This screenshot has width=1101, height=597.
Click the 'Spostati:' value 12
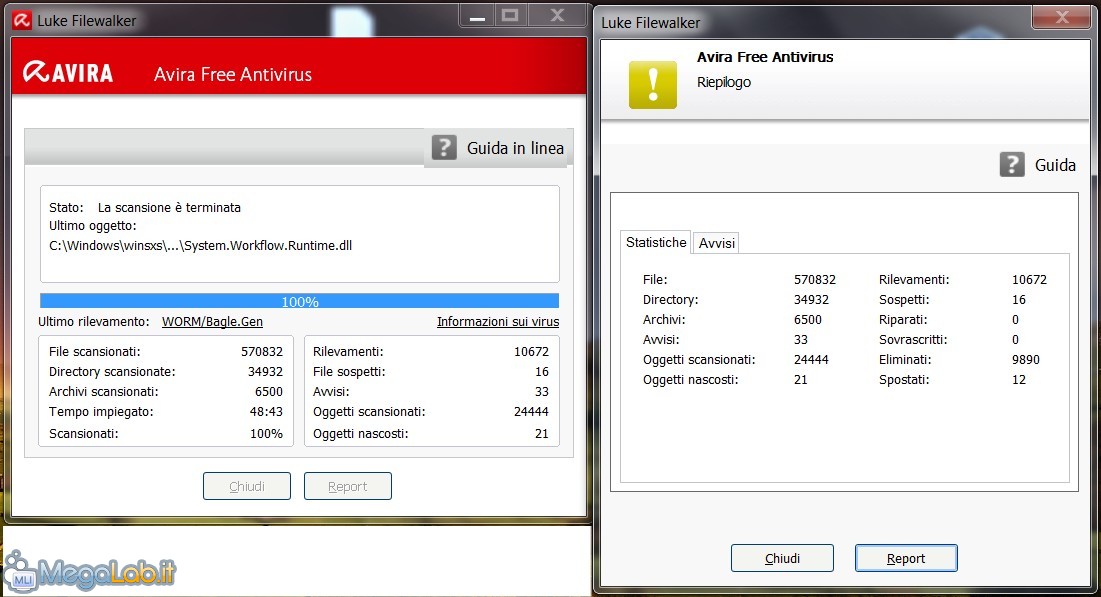pos(1019,380)
